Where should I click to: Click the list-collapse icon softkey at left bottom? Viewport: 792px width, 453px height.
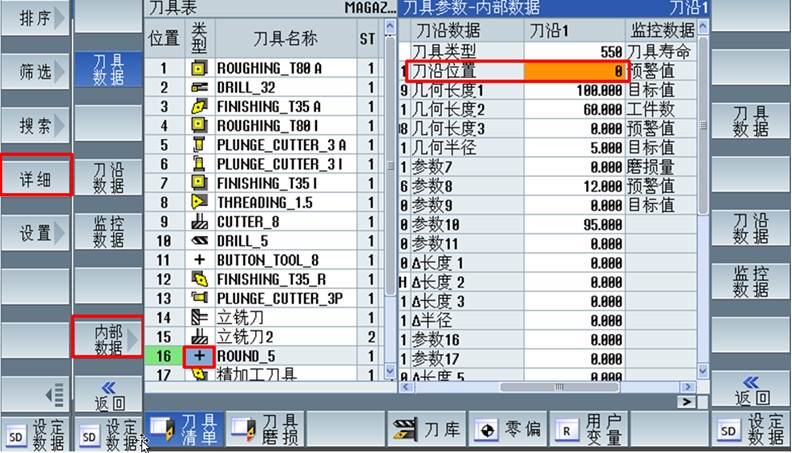pos(35,393)
